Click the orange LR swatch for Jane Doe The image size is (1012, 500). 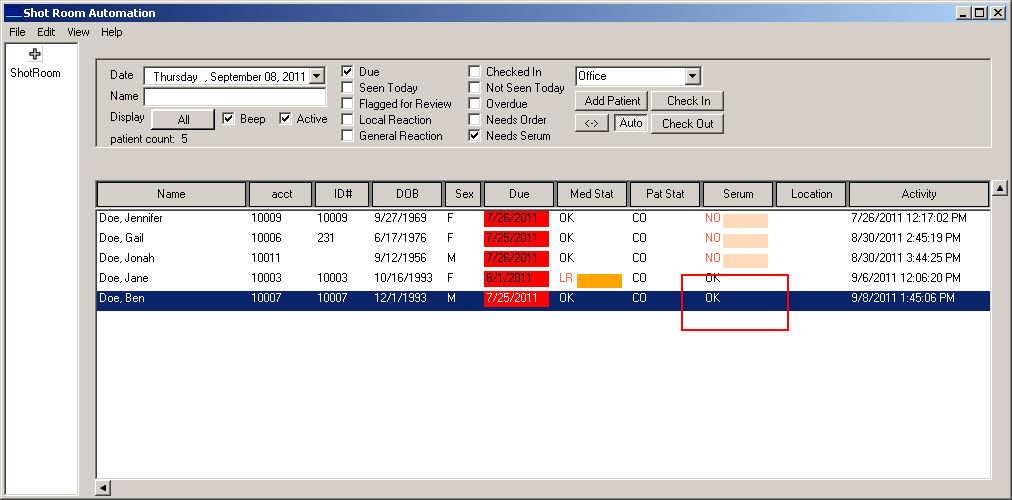tap(599, 281)
